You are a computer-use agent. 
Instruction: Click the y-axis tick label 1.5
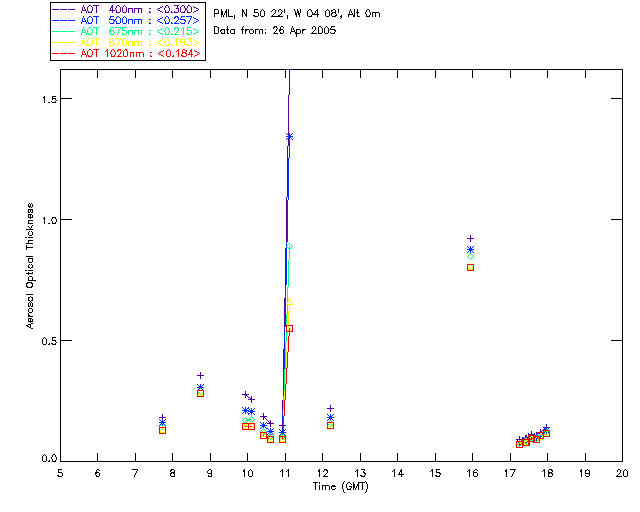[49, 99]
